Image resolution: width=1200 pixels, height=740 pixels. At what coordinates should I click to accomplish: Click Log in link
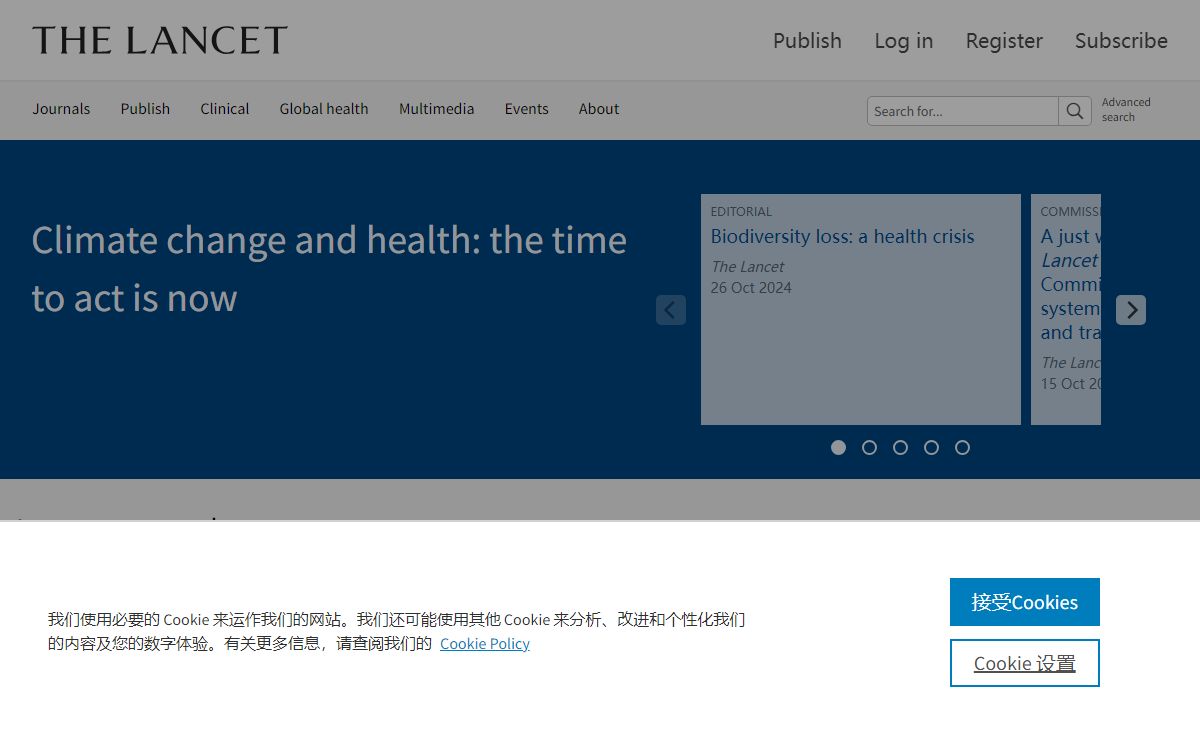point(904,41)
